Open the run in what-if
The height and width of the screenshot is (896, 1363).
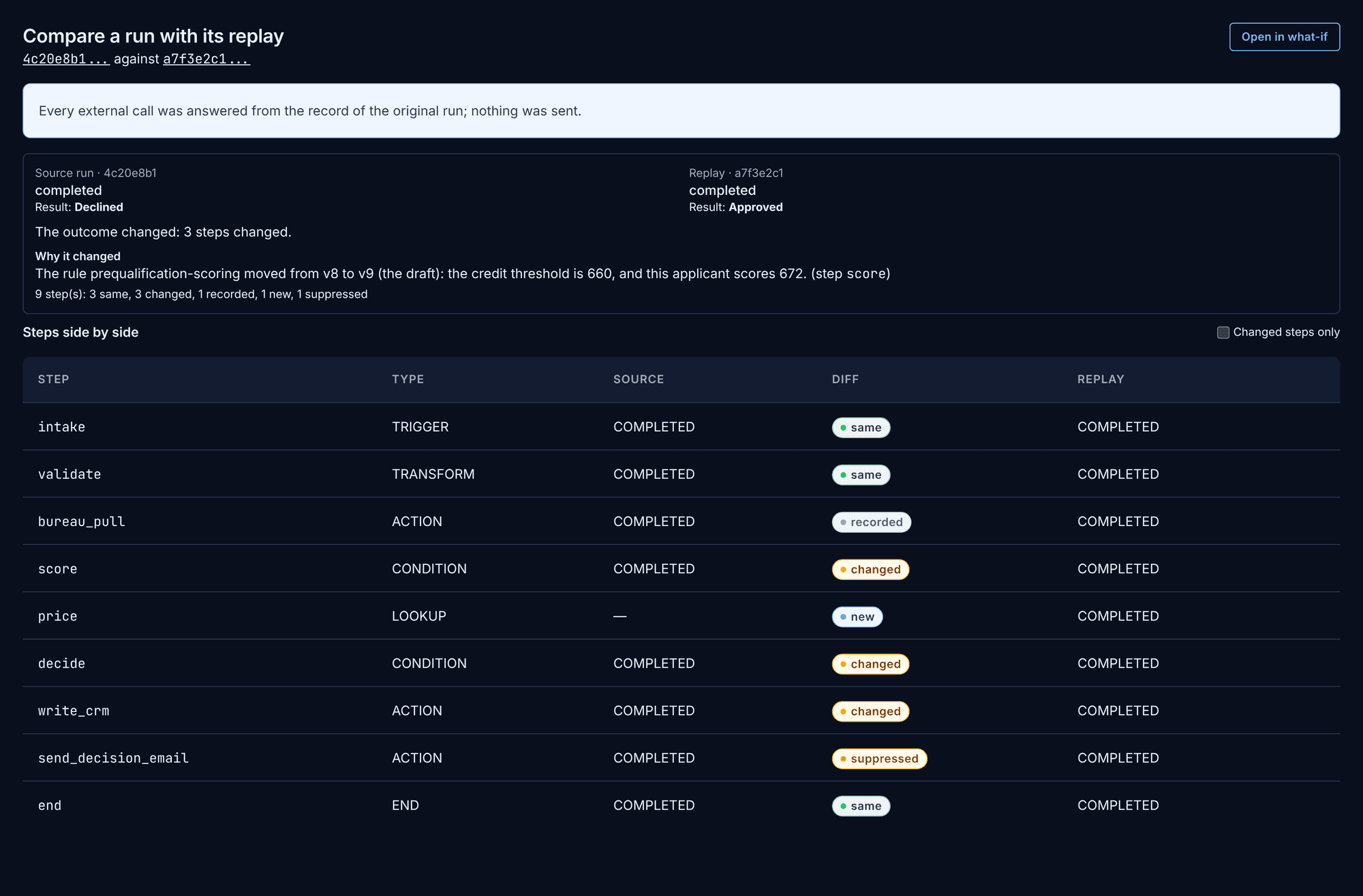click(1284, 37)
